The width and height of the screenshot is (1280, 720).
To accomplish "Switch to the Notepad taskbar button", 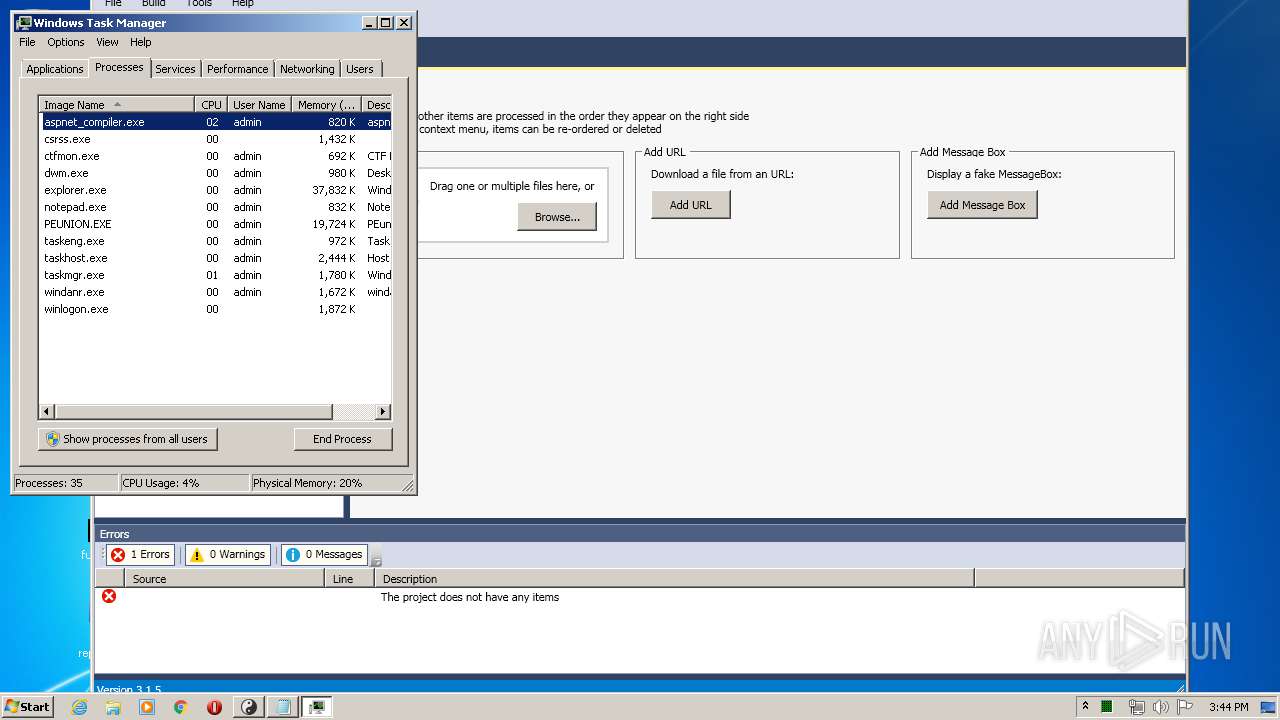I will (283, 707).
